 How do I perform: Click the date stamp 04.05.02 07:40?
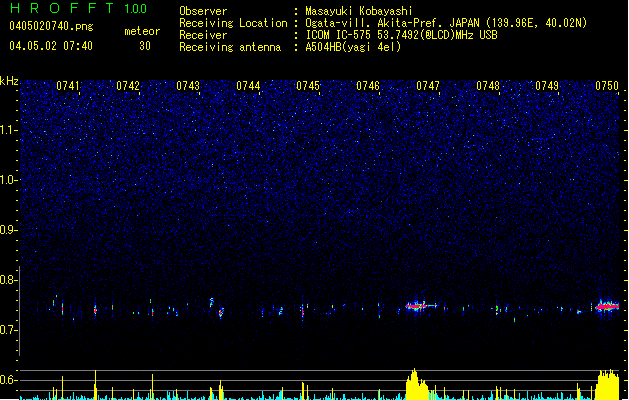click(x=51, y=46)
